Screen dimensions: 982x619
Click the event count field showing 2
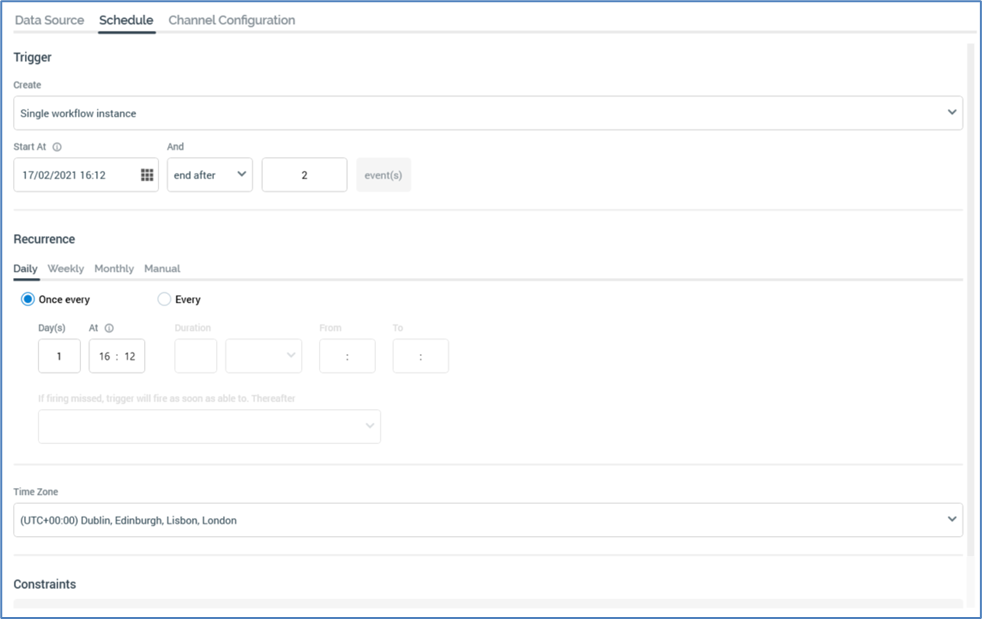click(x=304, y=175)
